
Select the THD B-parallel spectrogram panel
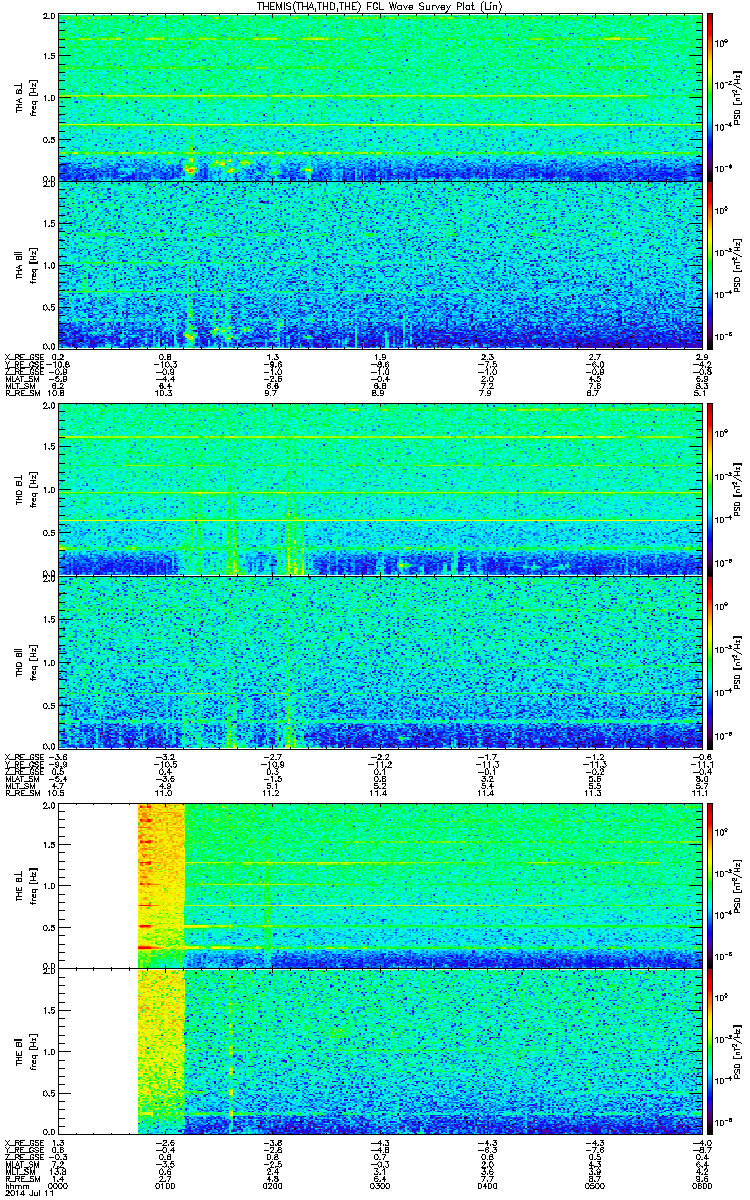coord(378,661)
